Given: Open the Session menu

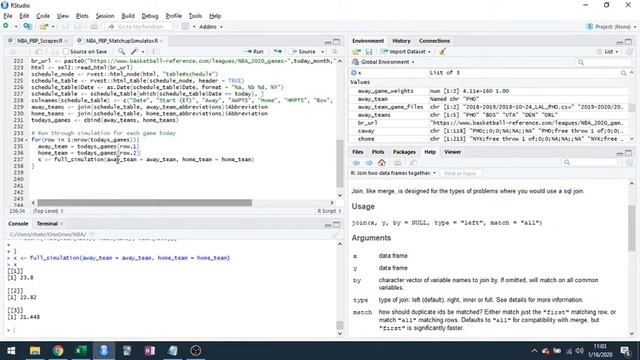Looking at the screenshot, I should pos(105,16).
